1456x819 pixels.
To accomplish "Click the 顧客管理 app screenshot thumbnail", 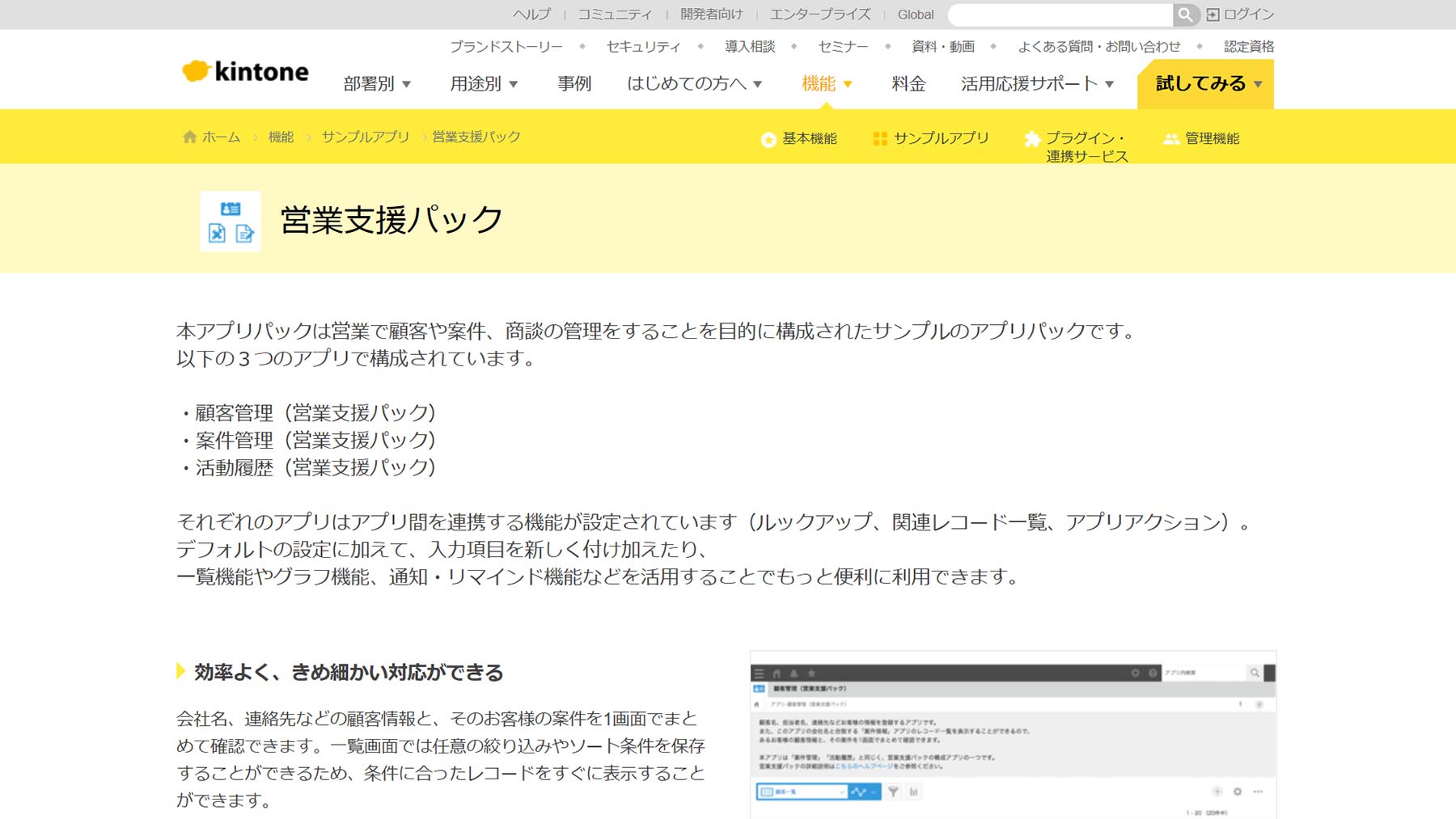I will pos(1014,735).
